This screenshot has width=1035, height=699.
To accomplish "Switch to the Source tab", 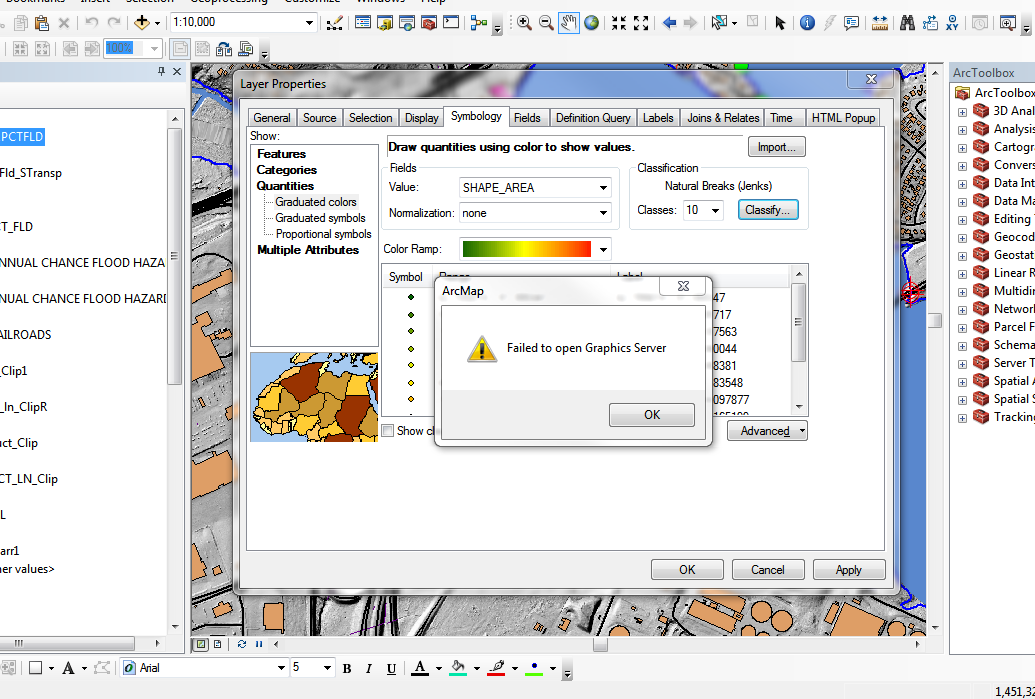I will pos(319,117).
